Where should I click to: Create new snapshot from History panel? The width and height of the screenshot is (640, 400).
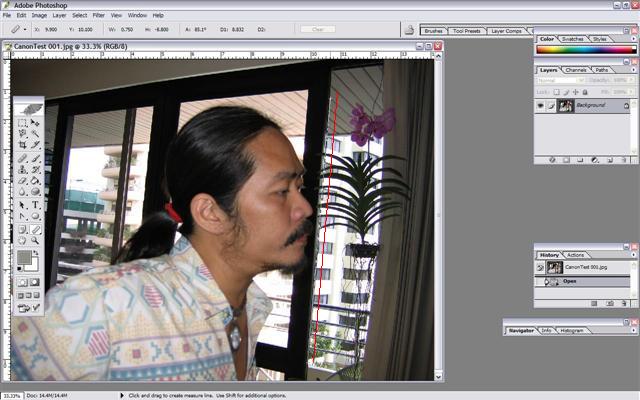608,302
